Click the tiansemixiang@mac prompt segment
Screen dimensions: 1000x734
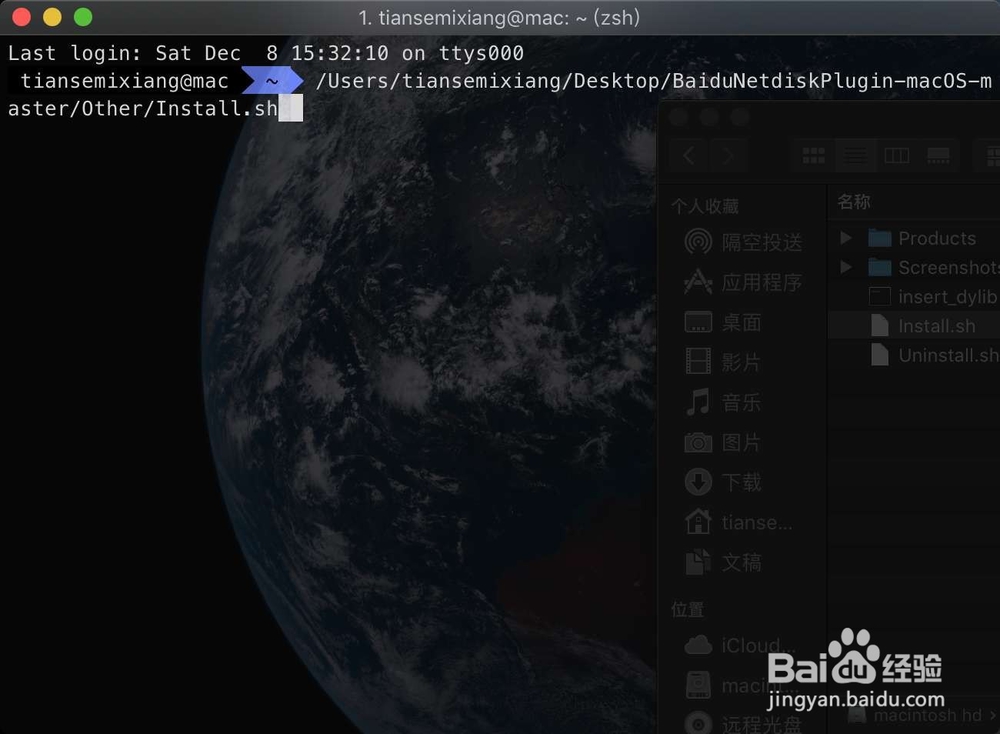click(124, 81)
